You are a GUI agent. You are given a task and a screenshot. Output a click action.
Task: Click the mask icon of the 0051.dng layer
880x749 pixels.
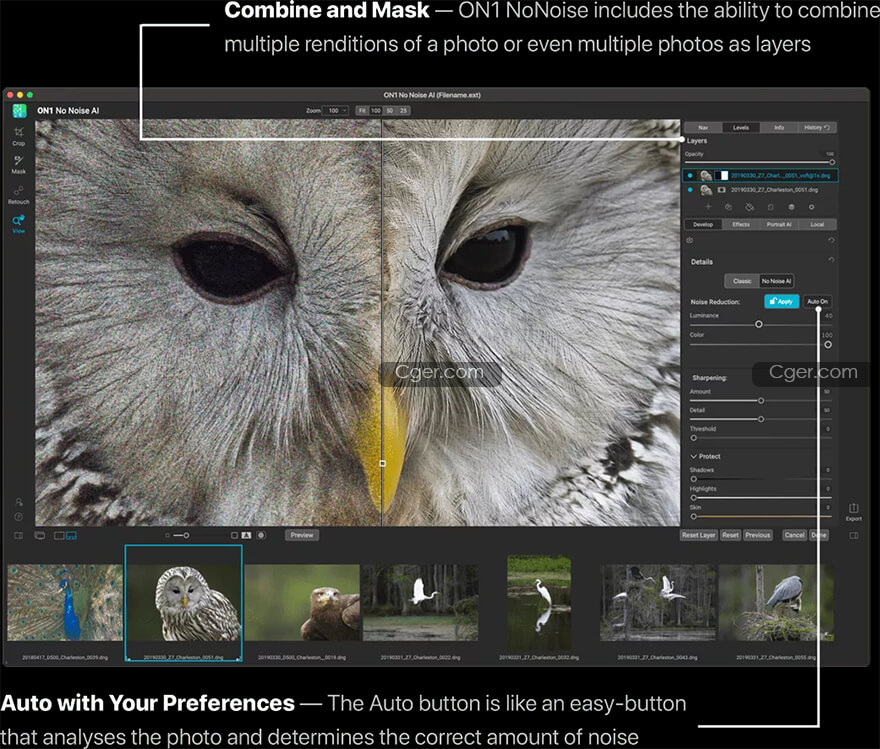click(721, 190)
